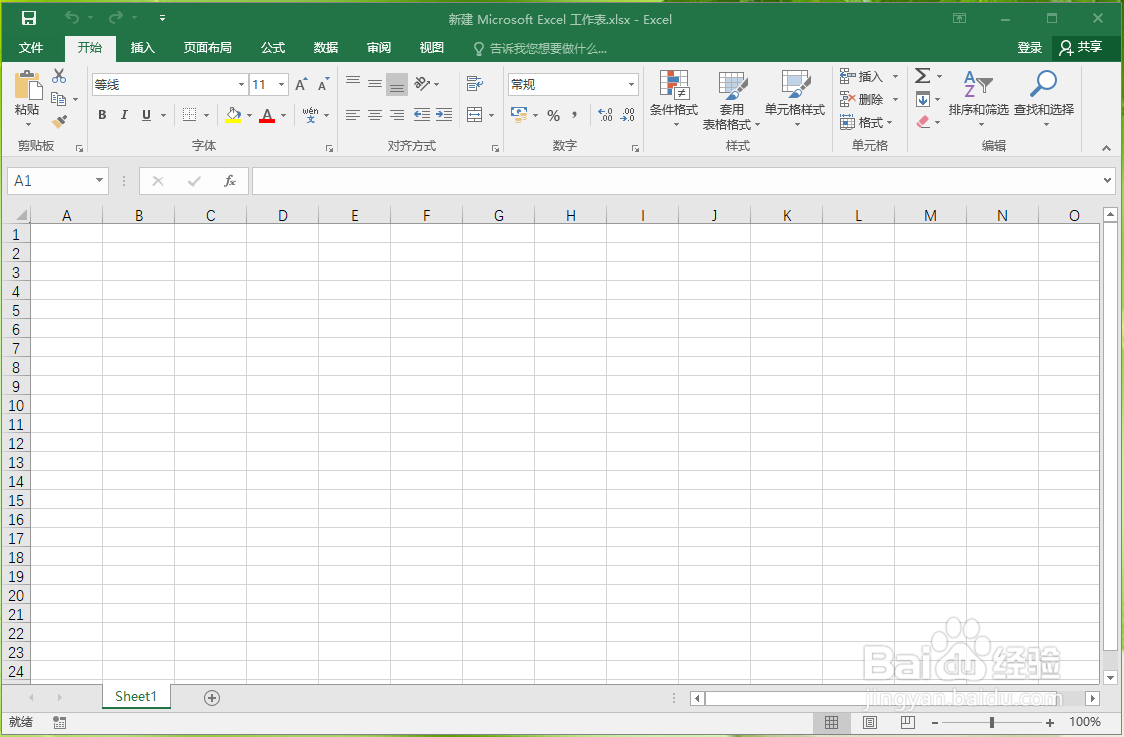
Task: Click inside the formula bar
Action: point(600,181)
